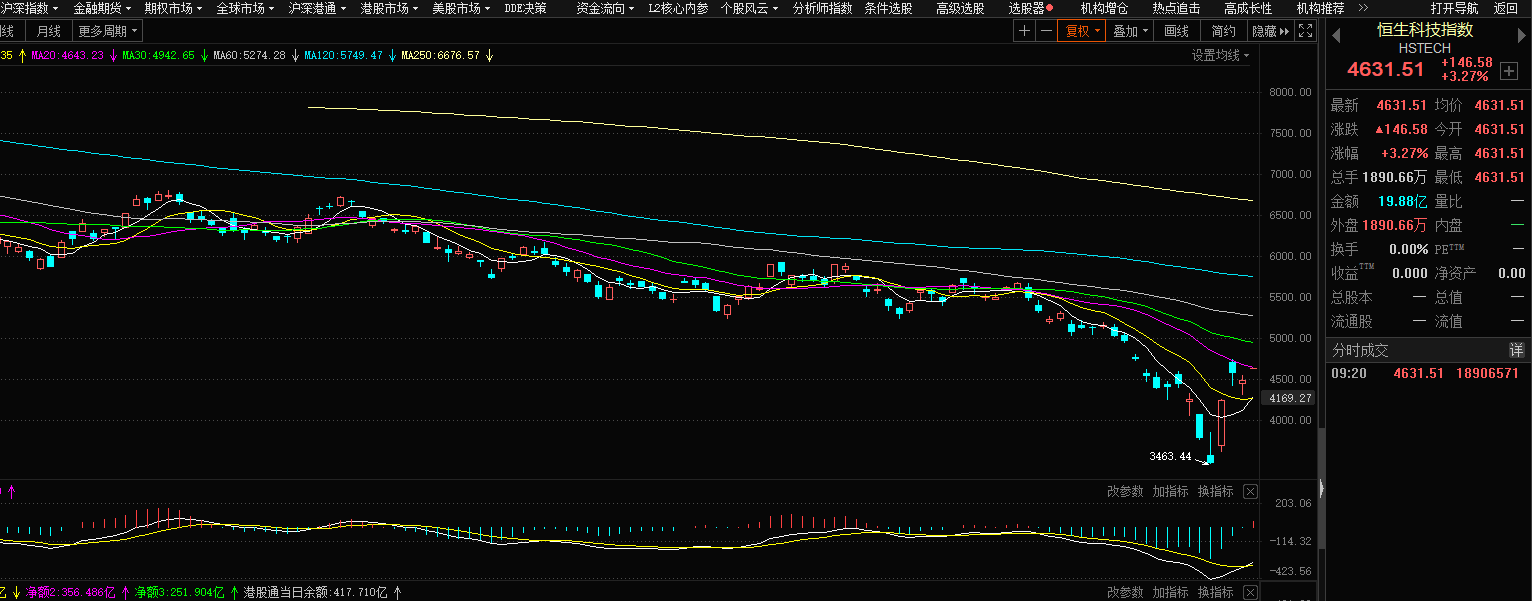Expand 金融期货 menu
Image resolution: width=1532 pixels, height=601 pixels.
pyautogui.click(x=103, y=8)
